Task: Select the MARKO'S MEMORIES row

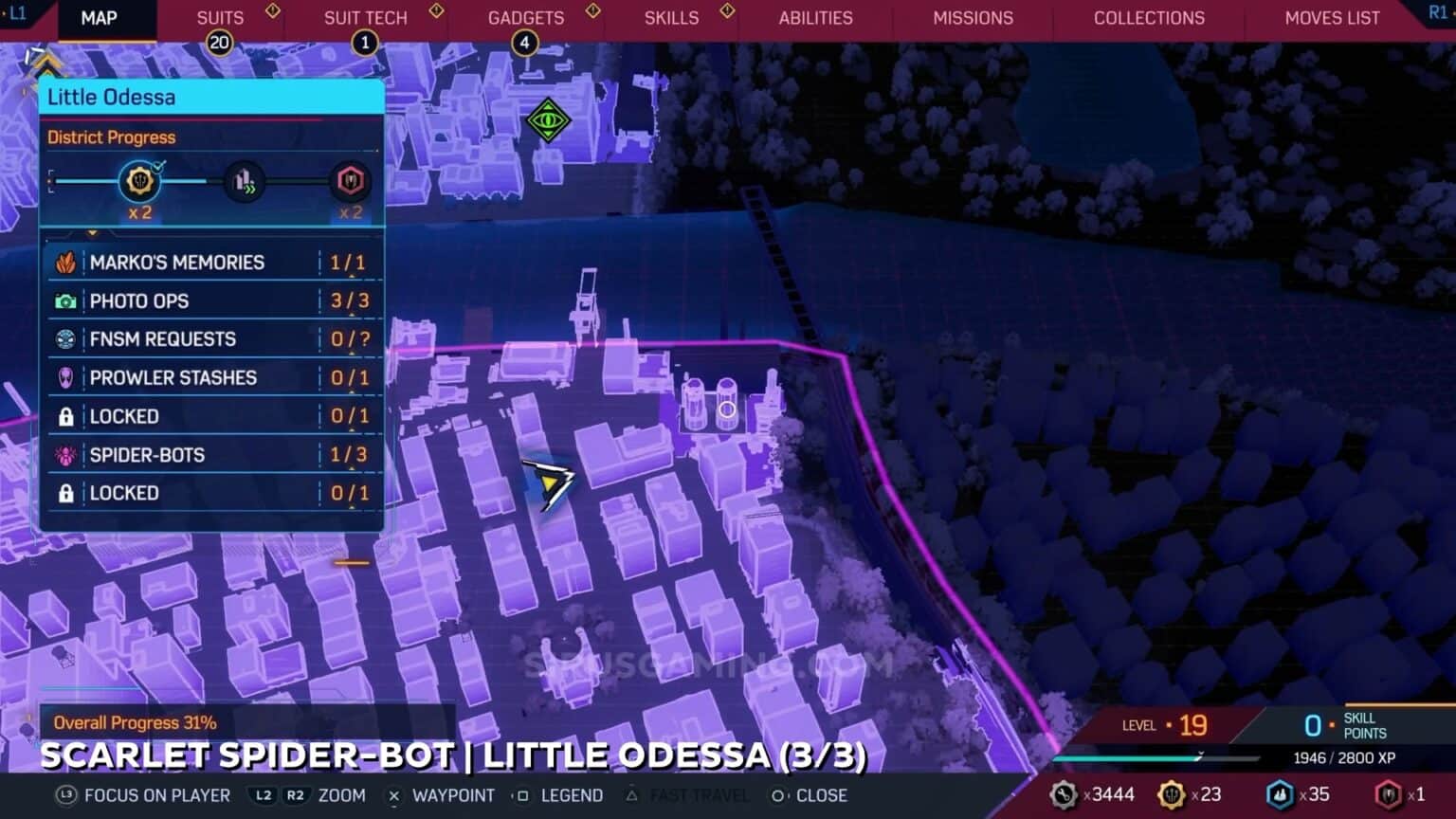Action: click(213, 263)
